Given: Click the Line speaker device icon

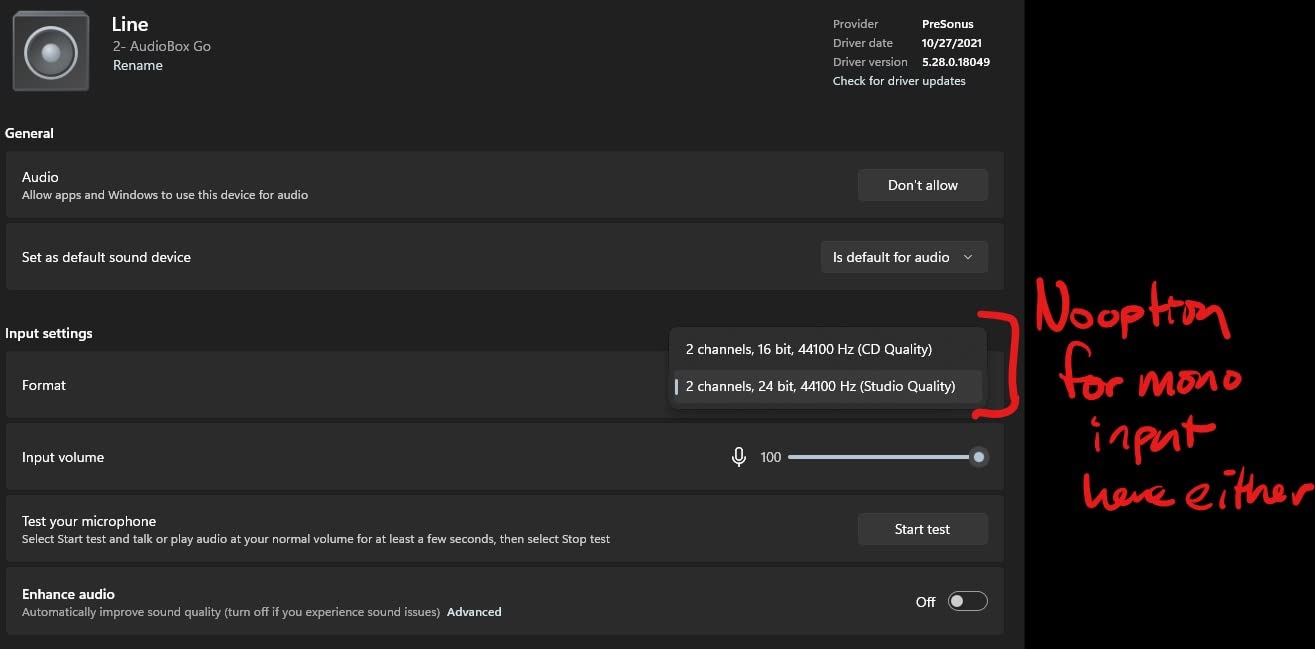Looking at the screenshot, I should [50, 51].
